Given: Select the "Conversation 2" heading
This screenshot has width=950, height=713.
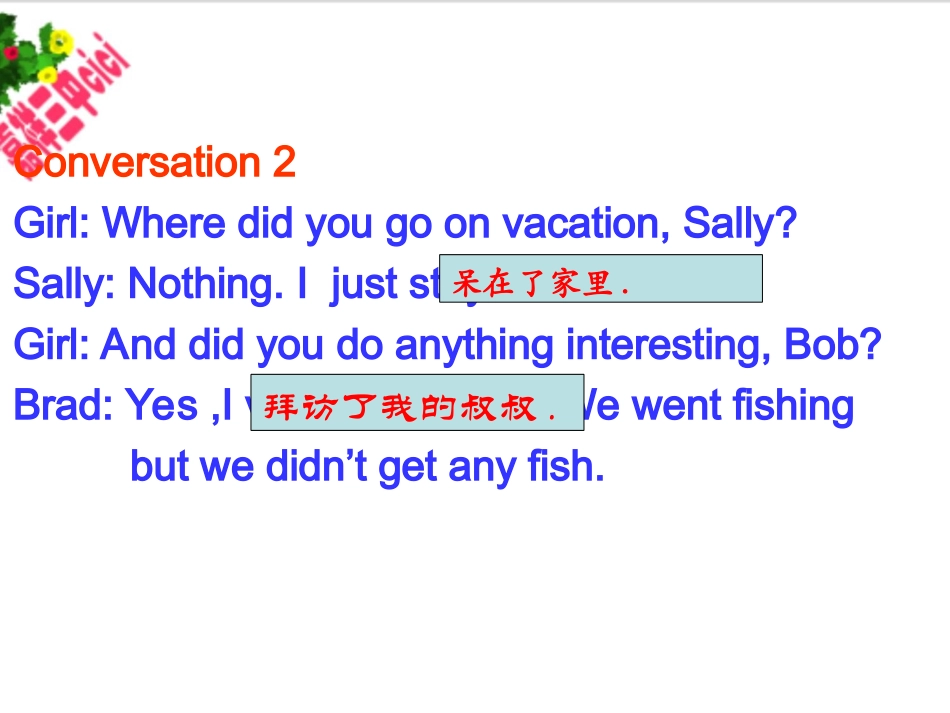Looking at the screenshot, I should [x=156, y=163].
